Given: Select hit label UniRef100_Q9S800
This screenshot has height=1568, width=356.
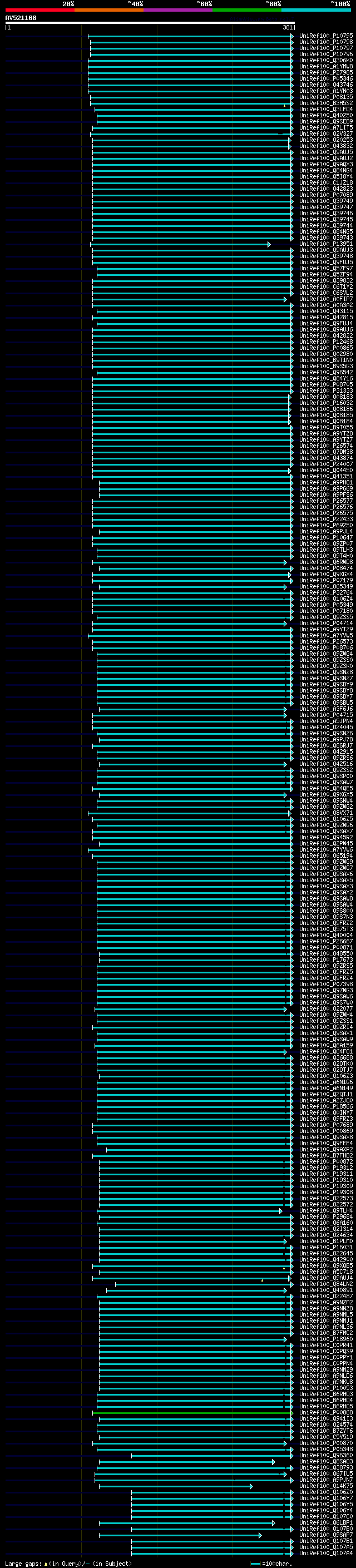Looking at the screenshot, I should tap(325, 911).
